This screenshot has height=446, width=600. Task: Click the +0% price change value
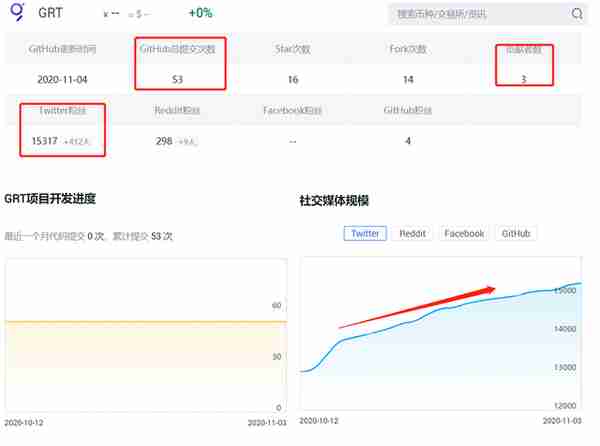(201, 13)
